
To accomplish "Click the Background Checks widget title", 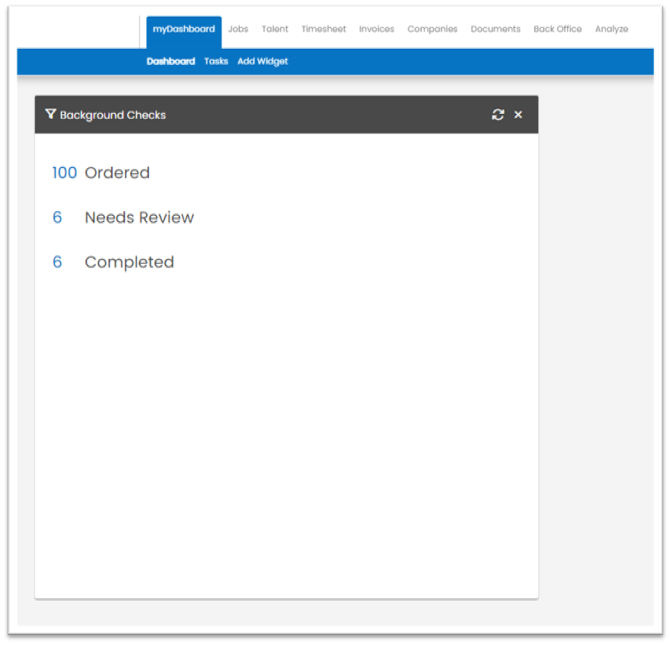I will click(113, 115).
